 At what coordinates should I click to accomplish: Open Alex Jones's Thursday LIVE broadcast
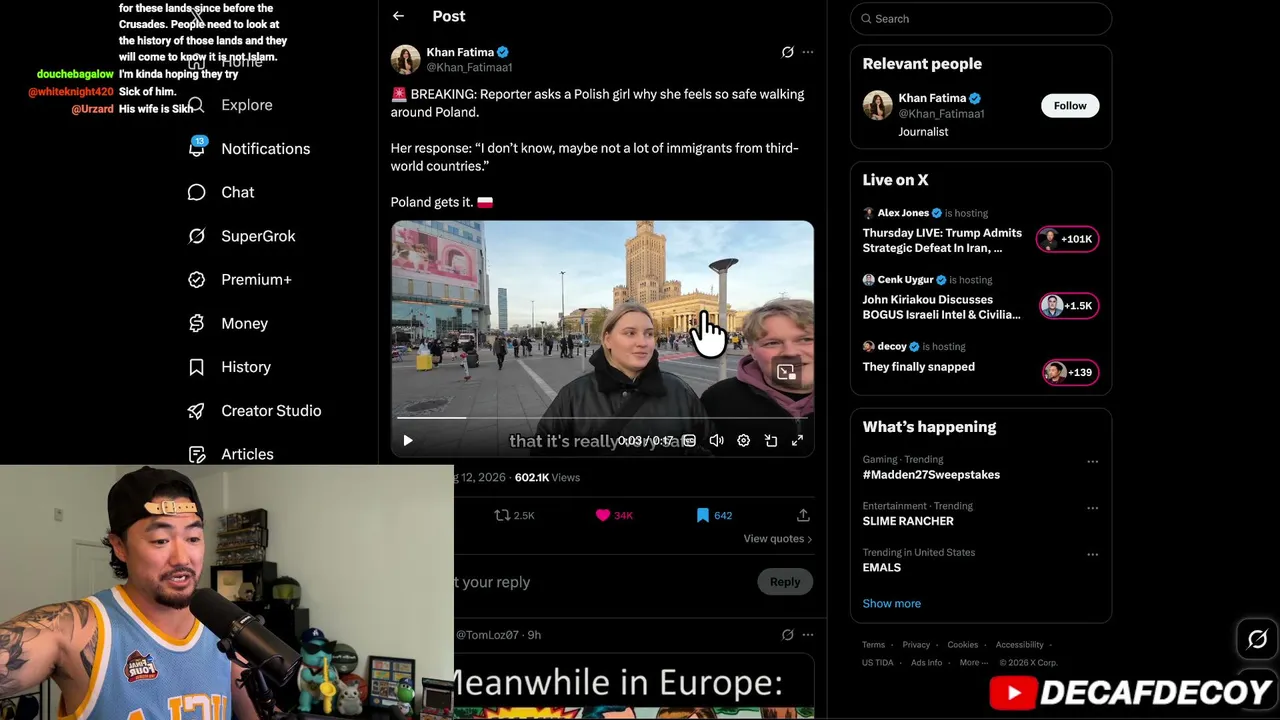942,241
